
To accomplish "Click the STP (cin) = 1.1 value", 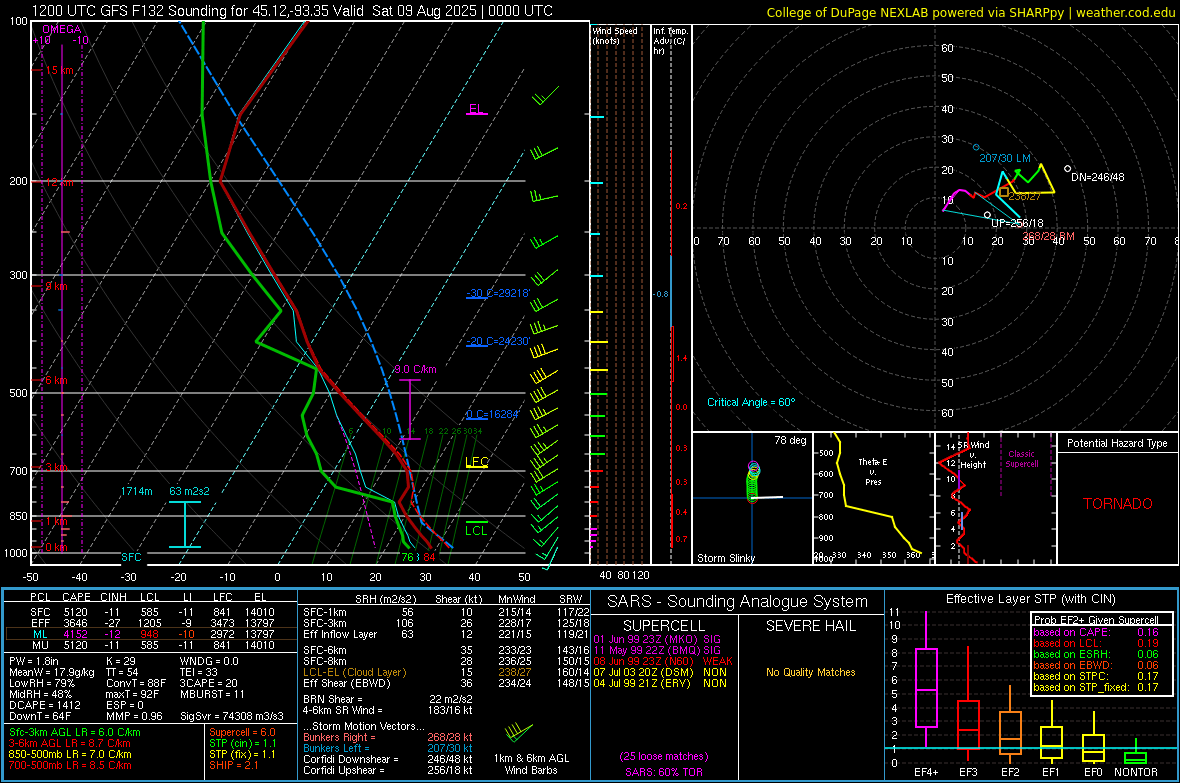I will 243,743.
